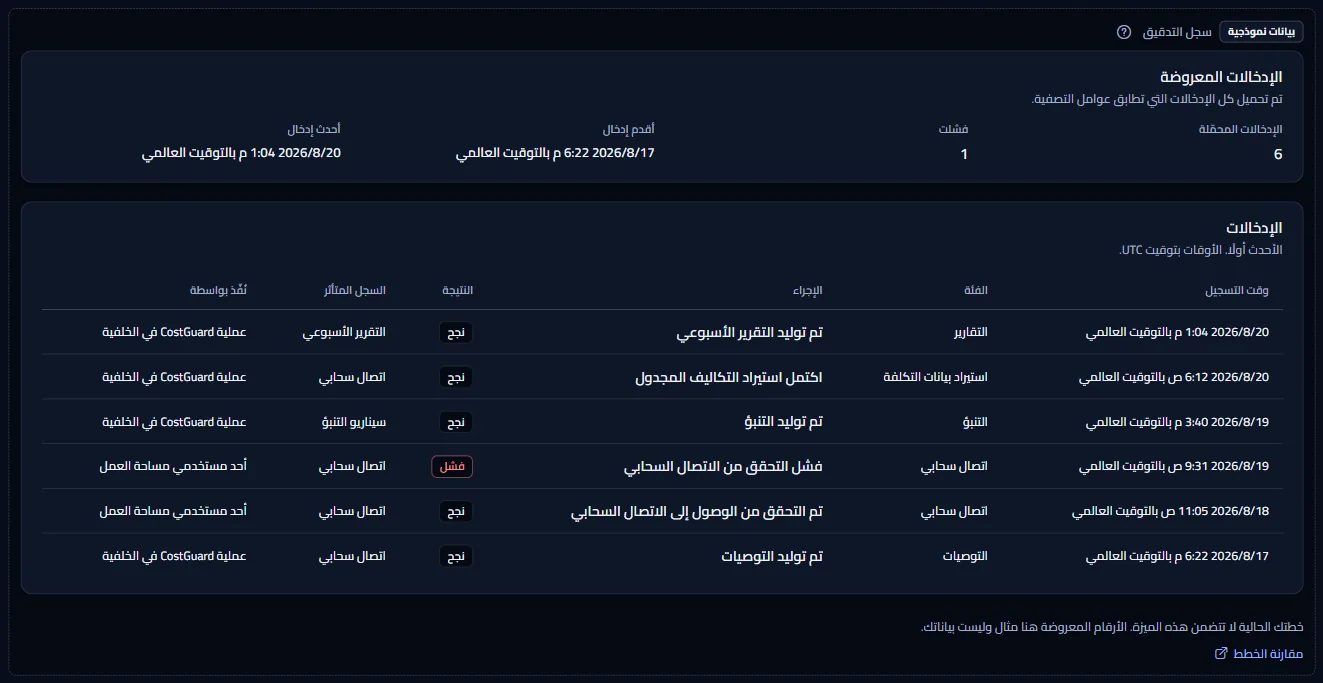Click the فشلت count 1
The image size is (1323, 683).
click(x=963, y=154)
